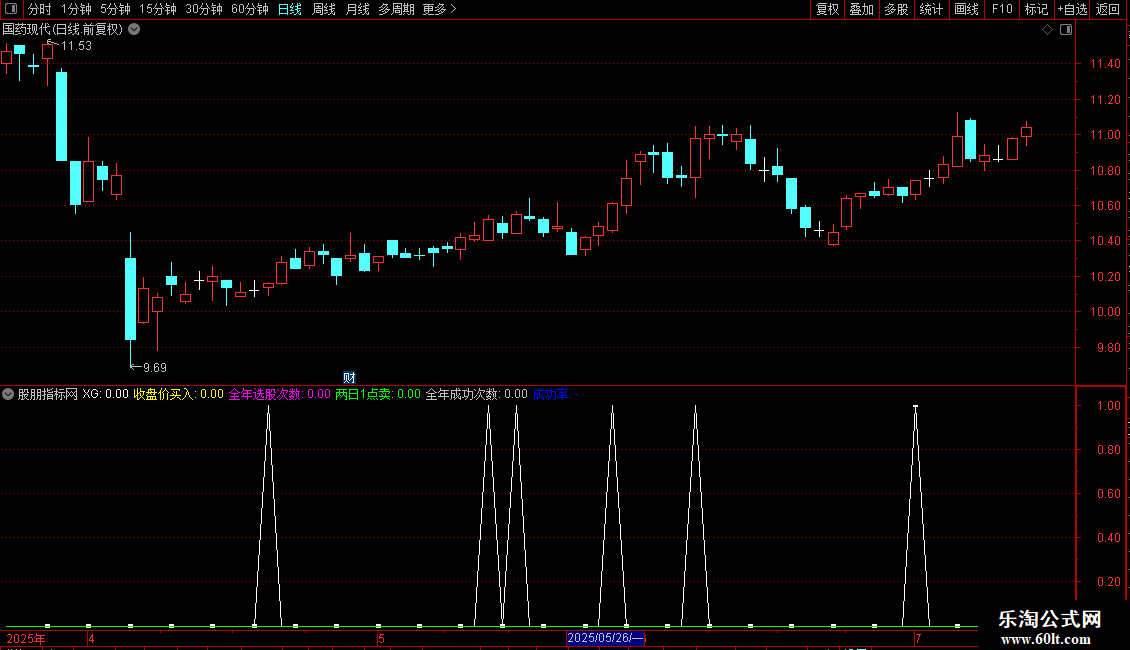Click the diamond icon in chart corner
Image resolution: width=1130 pixels, height=650 pixels.
point(1048,30)
